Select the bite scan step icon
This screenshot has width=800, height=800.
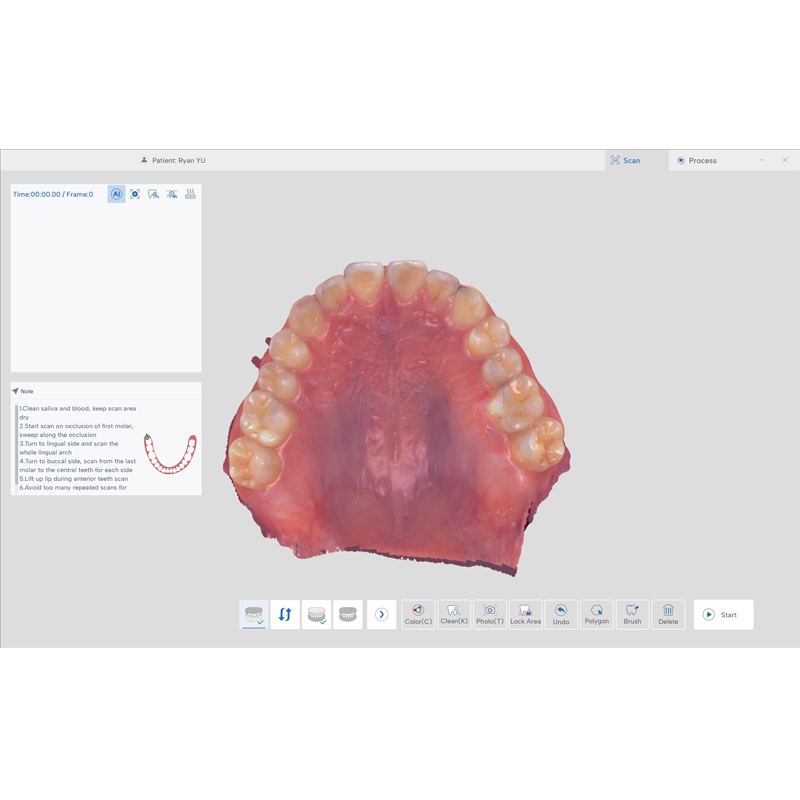[348, 614]
